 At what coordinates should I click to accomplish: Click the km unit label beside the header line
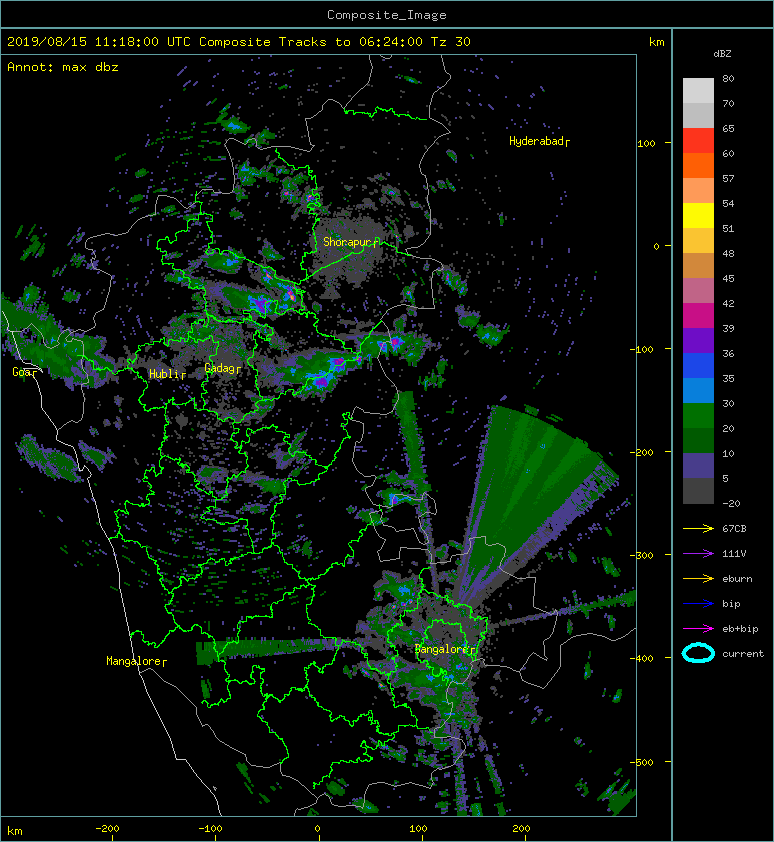coord(656,42)
